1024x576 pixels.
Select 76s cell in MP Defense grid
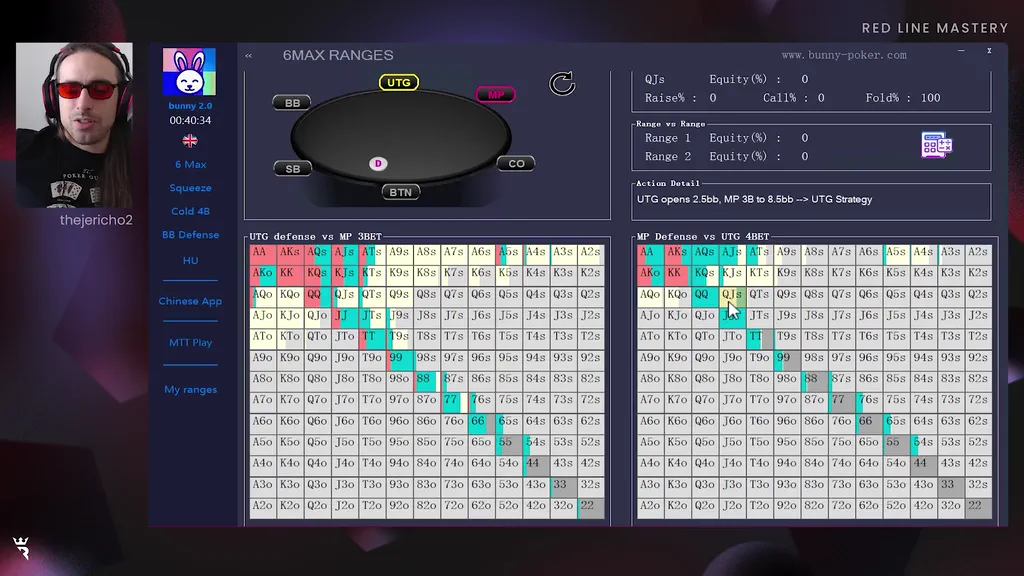(869, 400)
